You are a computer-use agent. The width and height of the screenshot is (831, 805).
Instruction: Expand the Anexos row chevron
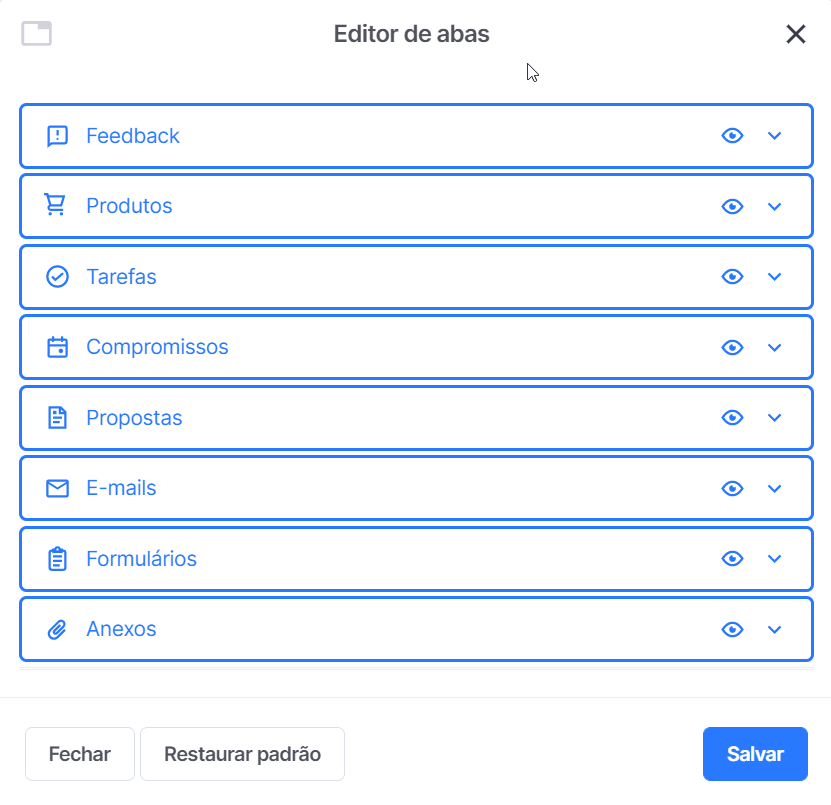(774, 629)
